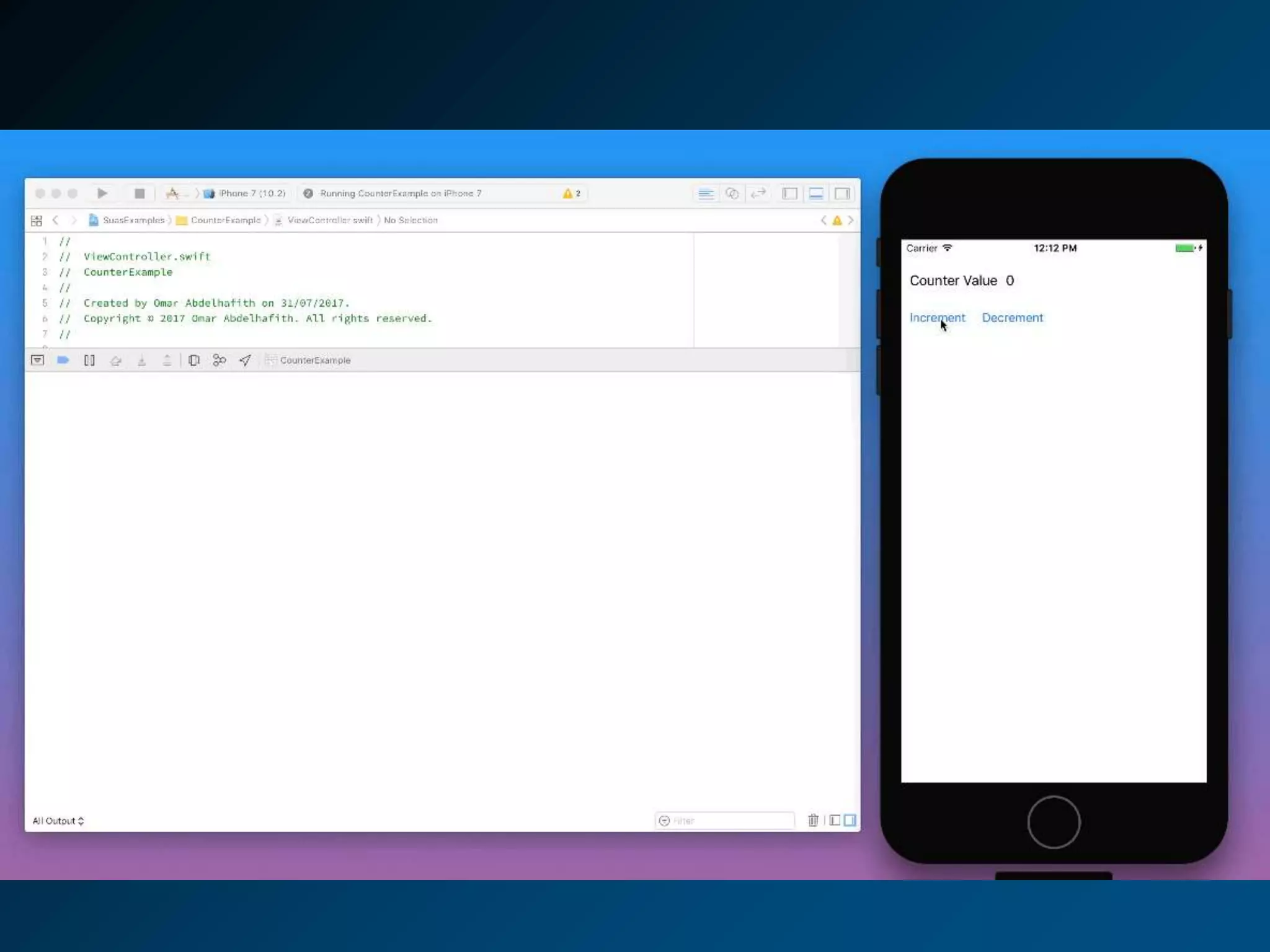Toggle breakpoints activation in debug bar

63,360
